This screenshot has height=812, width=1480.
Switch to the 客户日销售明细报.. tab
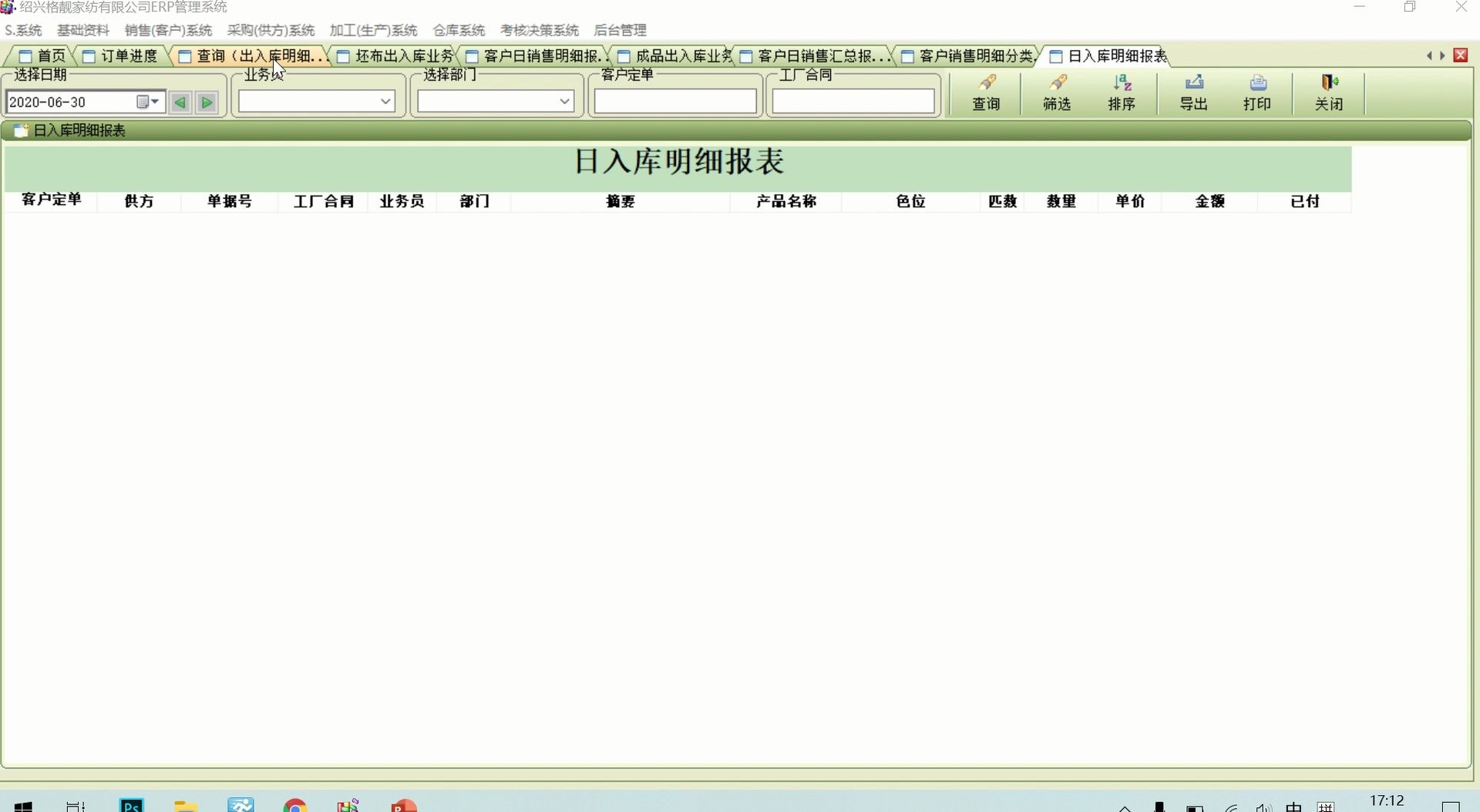[535, 56]
